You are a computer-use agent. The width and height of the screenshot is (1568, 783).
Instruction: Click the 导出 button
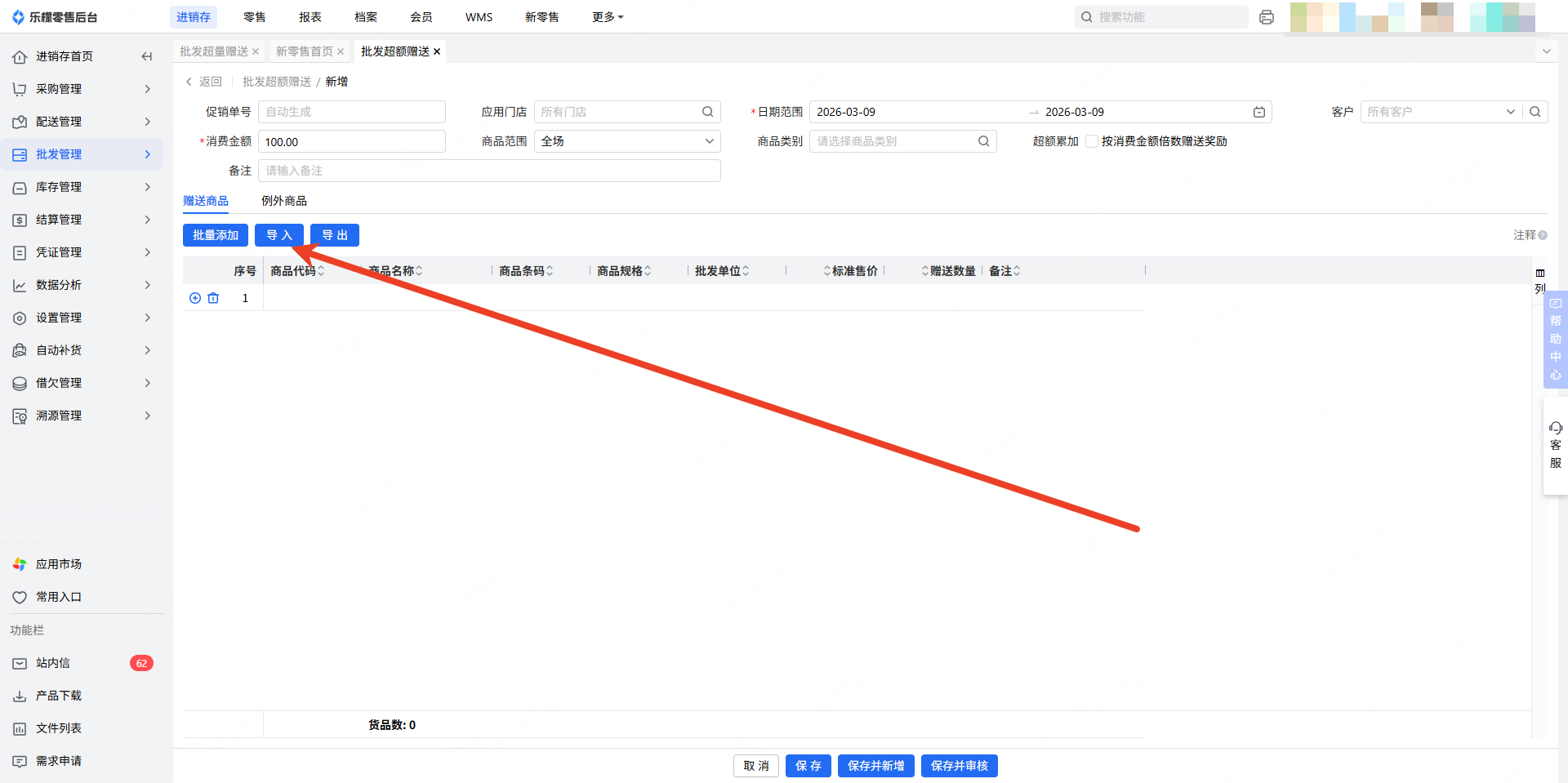[x=335, y=235]
